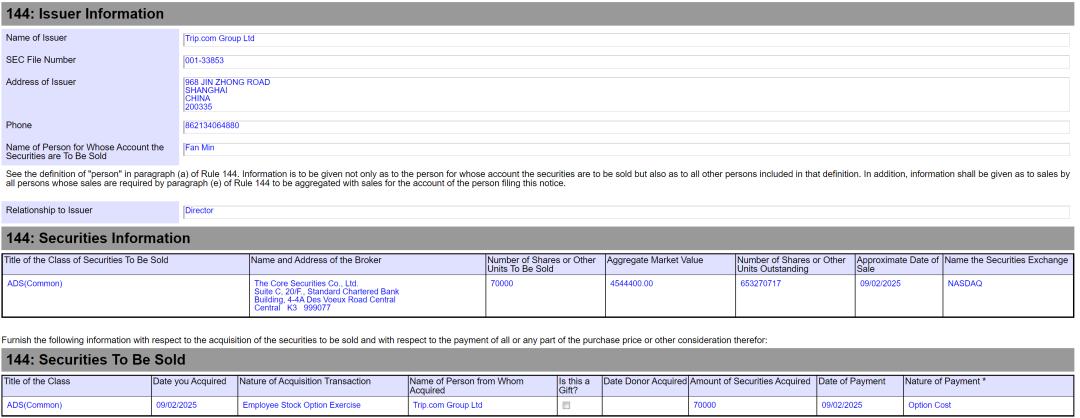Screen dimensions: 1080x418
Task: Click the 'Nature of Payment *' column header
Action: coord(988,386)
